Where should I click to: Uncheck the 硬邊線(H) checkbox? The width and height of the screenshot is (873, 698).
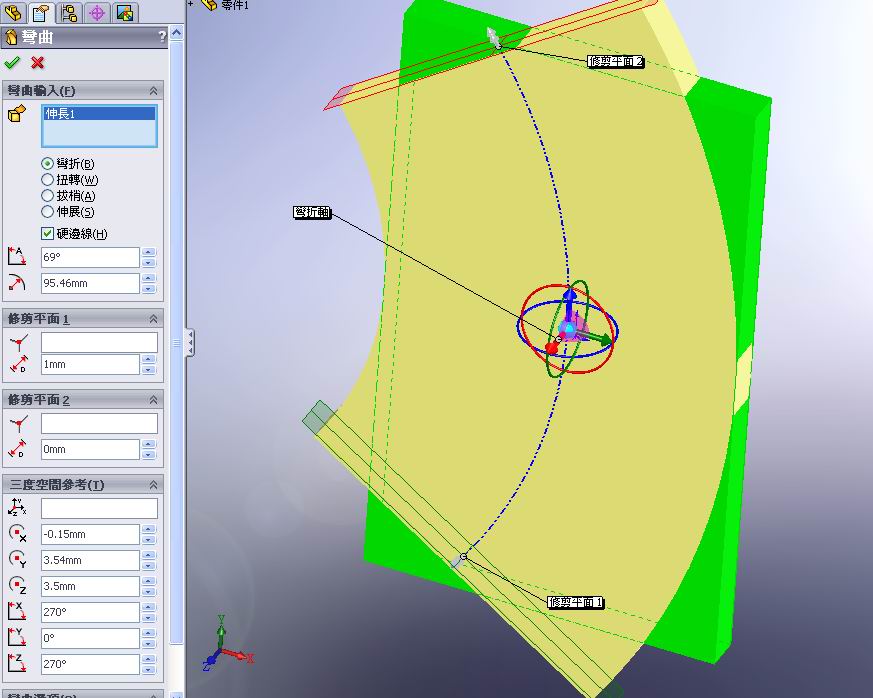click(x=47, y=233)
